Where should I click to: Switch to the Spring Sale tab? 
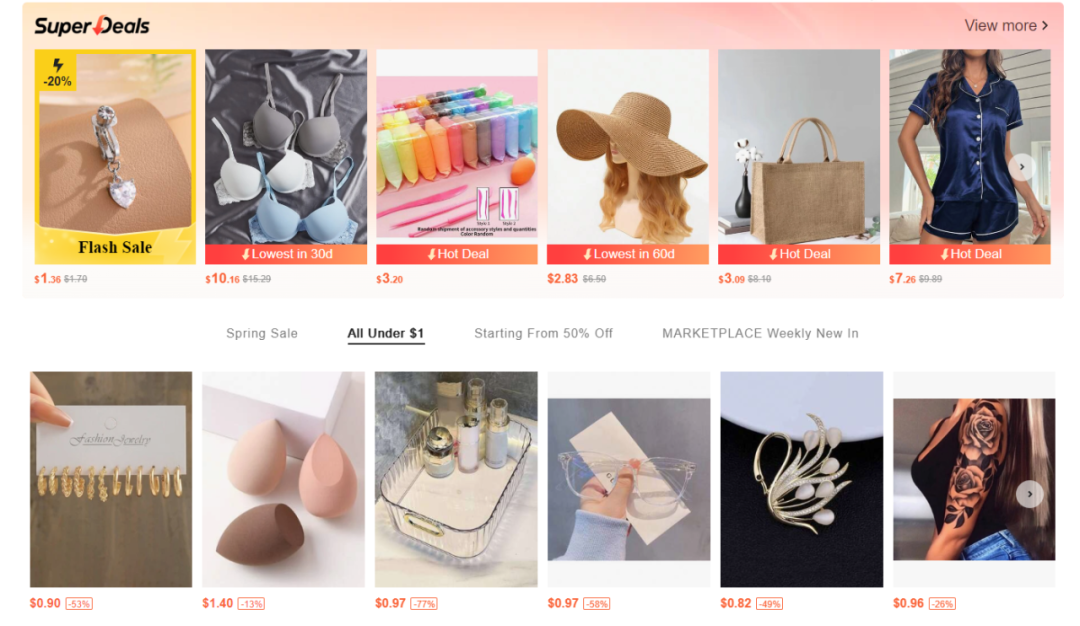click(262, 333)
